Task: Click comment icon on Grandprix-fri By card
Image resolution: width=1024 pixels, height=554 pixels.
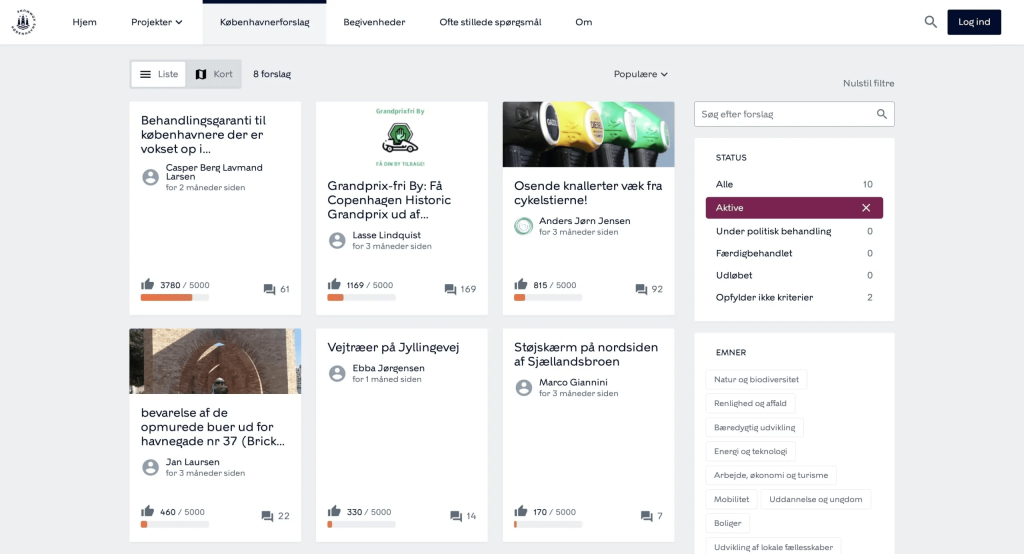Action: click(x=450, y=289)
